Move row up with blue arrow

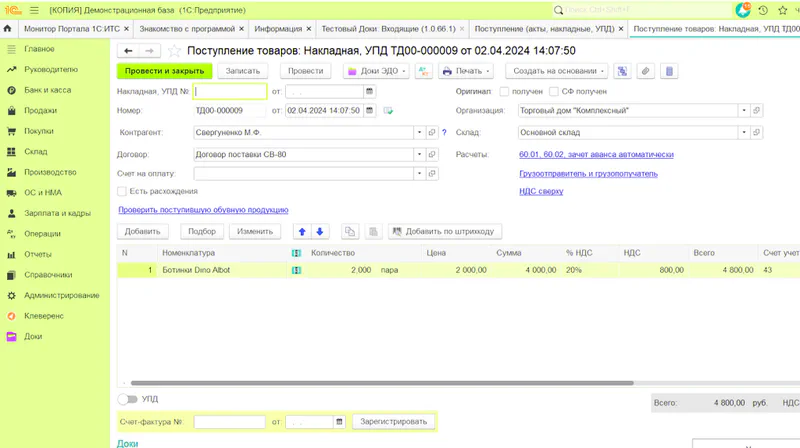point(301,231)
